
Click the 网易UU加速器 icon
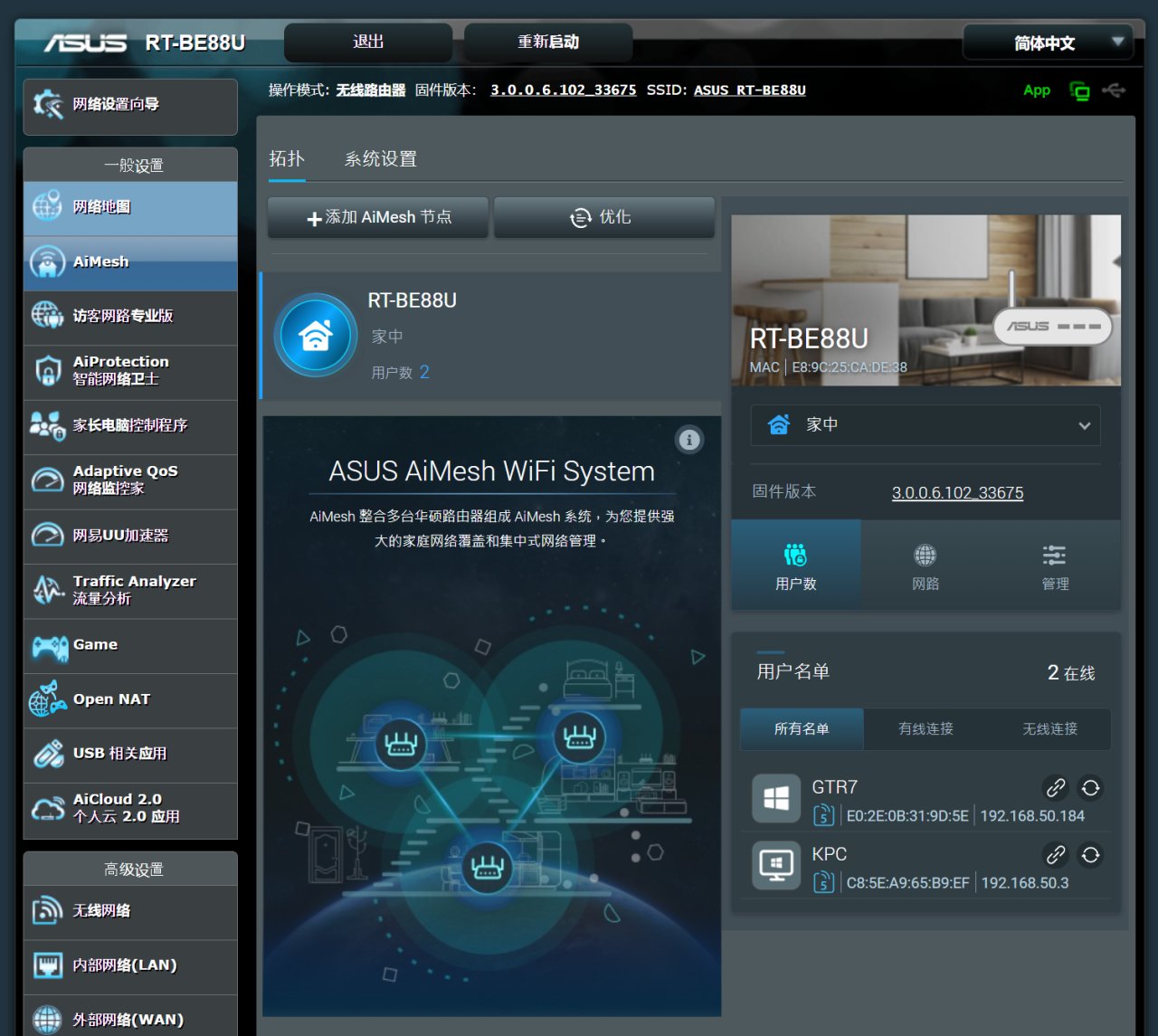[48, 536]
